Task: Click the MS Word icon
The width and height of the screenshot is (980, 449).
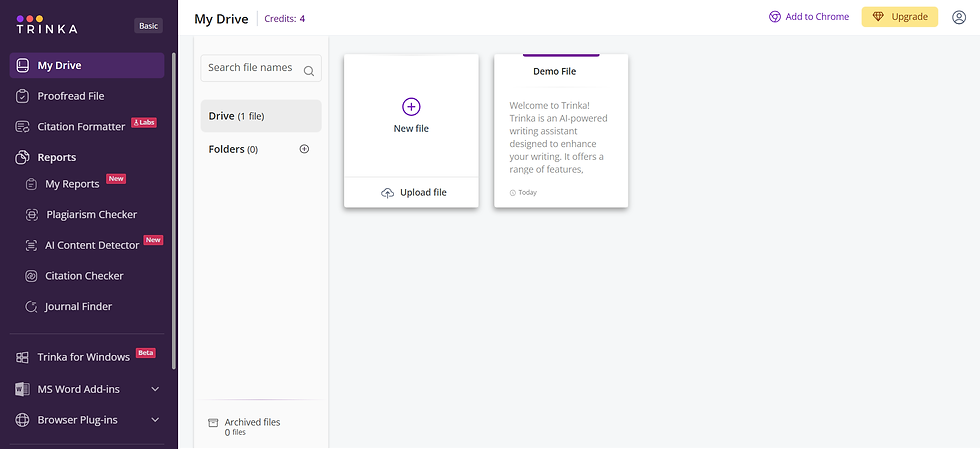Action: pos(22,389)
